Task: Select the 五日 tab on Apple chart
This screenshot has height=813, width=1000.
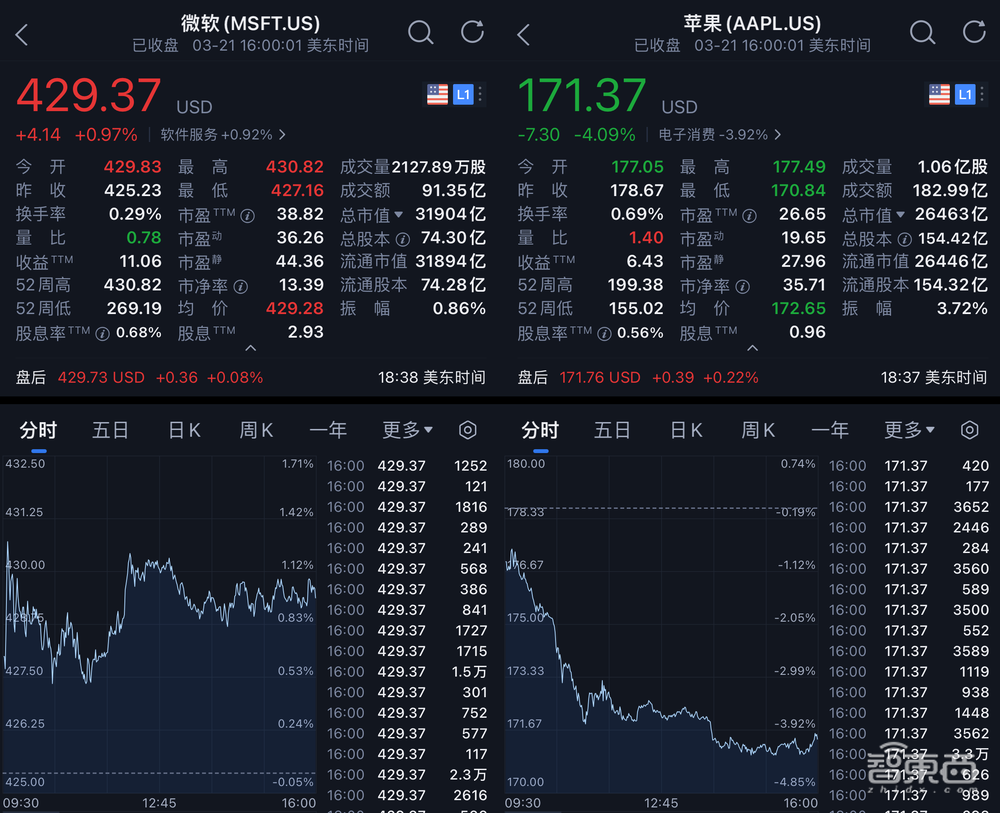Action: pyautogui.click(x=612, y=430)
